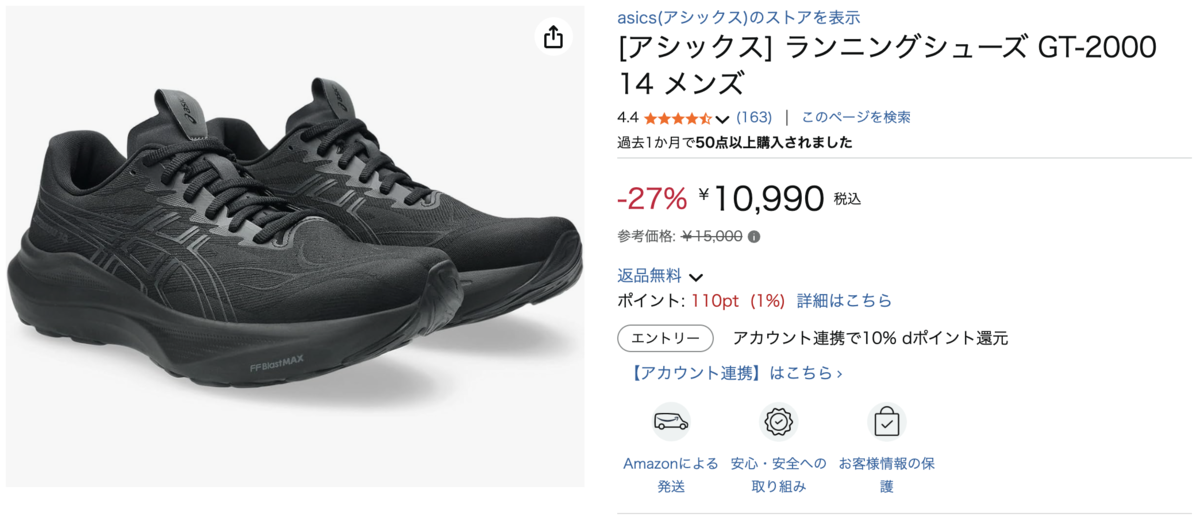The image size is (1200, 525).
Task: Click the star rating icons
Action: pyautogui.click(x=677, y=118)
